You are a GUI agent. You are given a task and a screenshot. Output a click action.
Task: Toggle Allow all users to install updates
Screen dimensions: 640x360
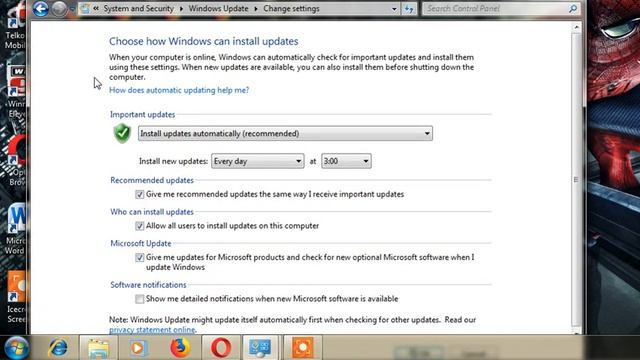(140, 226)
